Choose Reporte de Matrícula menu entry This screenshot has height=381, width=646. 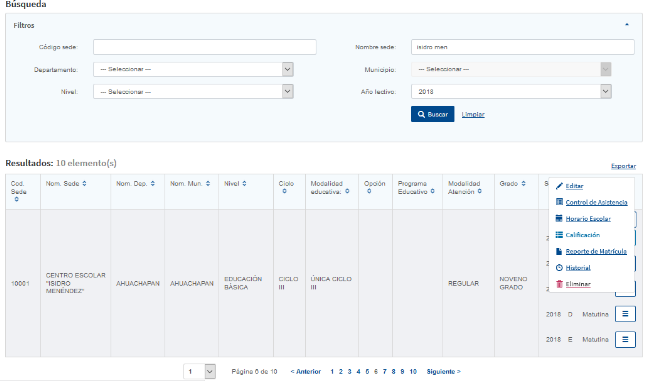(596, 251)
